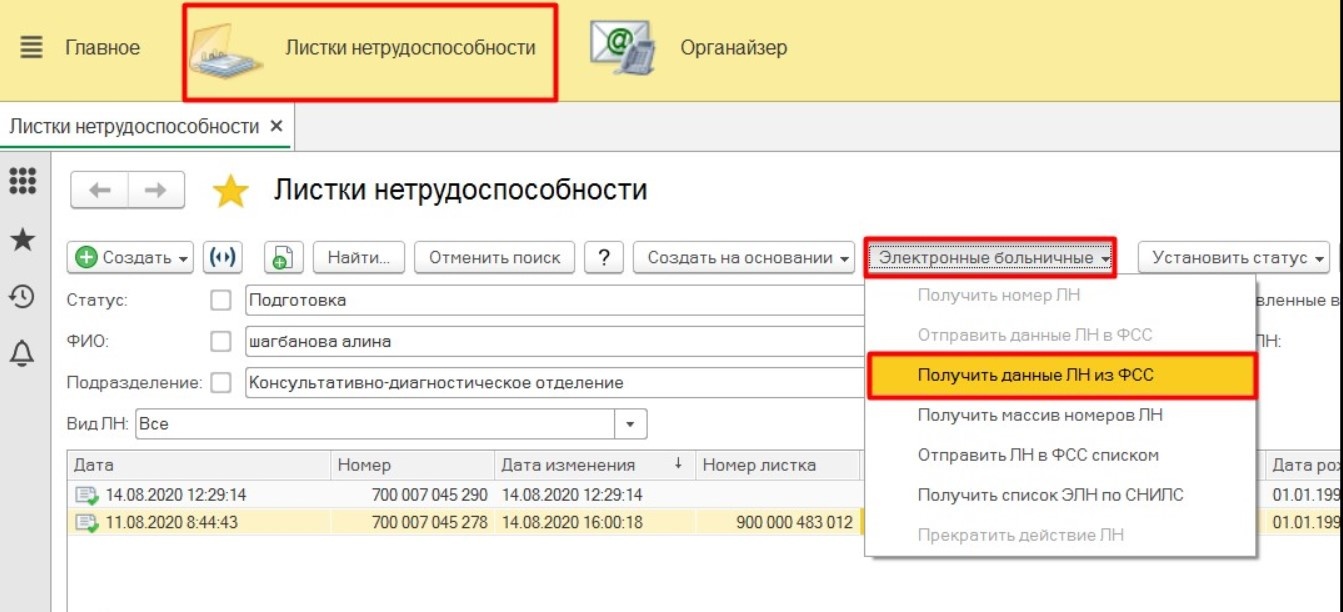Click the back navigation arrow
This screenshot has width=1343, height=612.
point(99,190)
